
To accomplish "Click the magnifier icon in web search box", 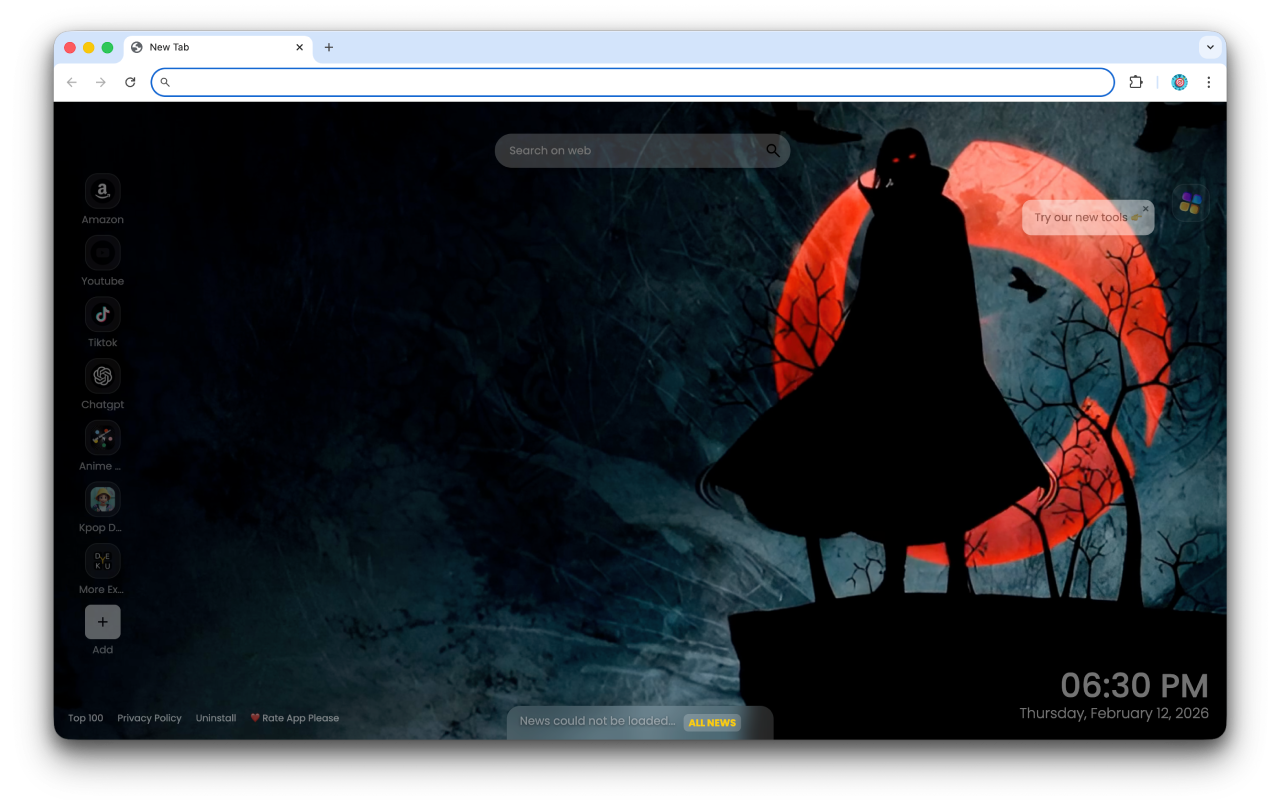I will pos(772,151).
